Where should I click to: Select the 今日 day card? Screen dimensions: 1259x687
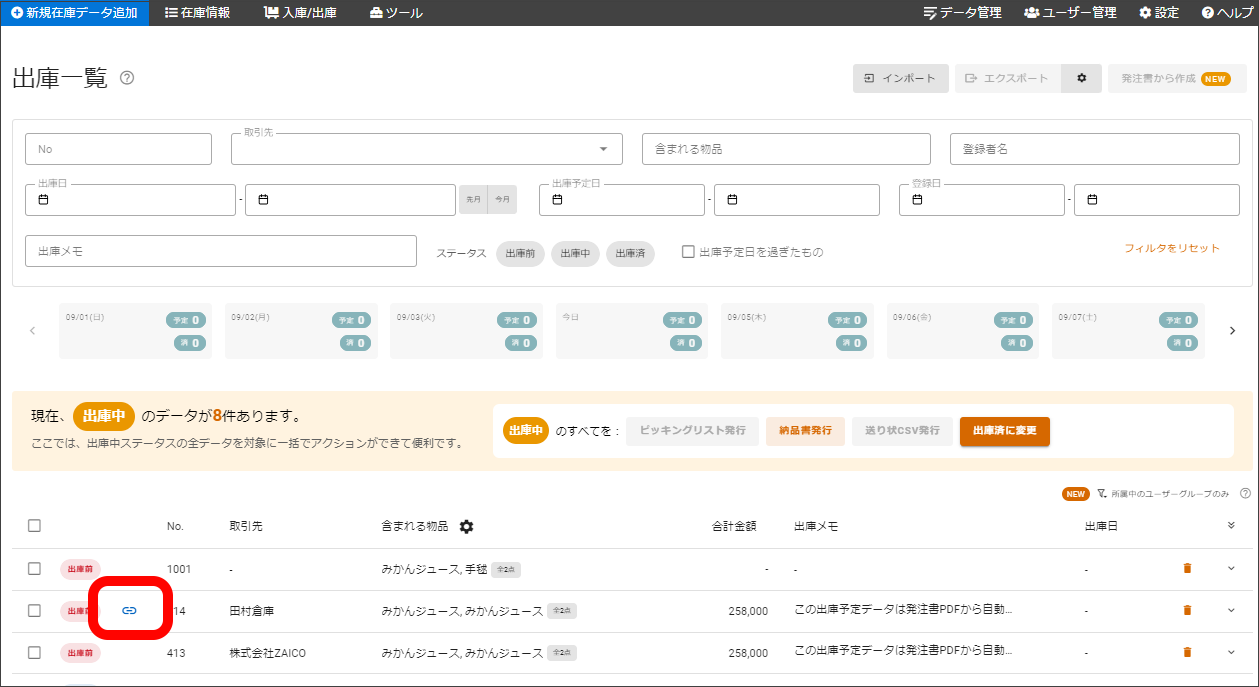coord(632,331)
